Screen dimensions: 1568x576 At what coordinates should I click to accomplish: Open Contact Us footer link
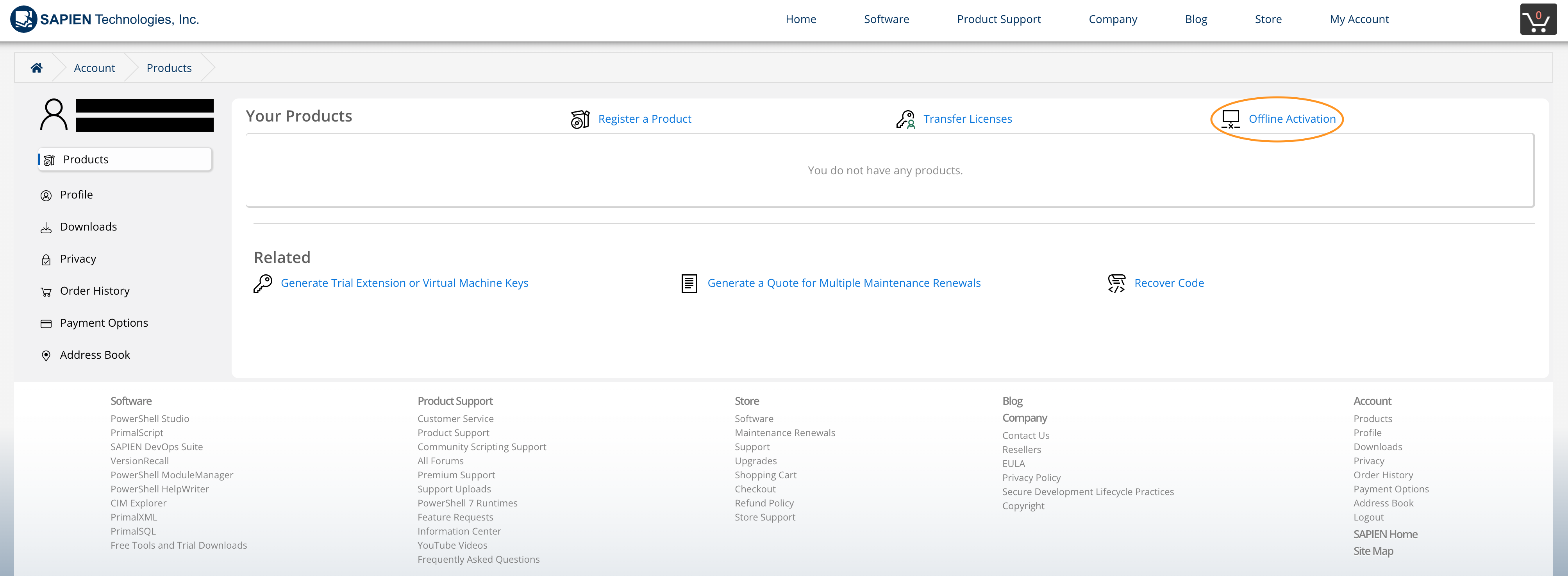coord(1026,435)
